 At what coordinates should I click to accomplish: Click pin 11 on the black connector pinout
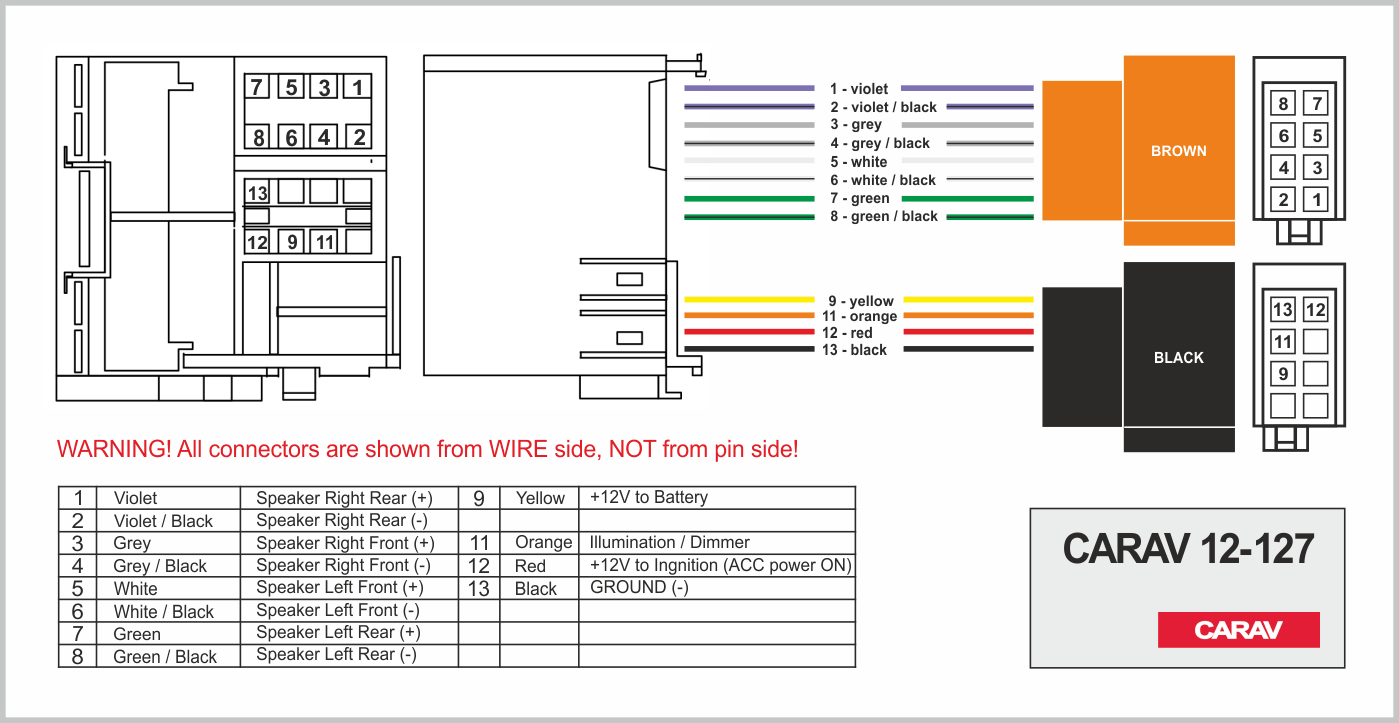1283,342
